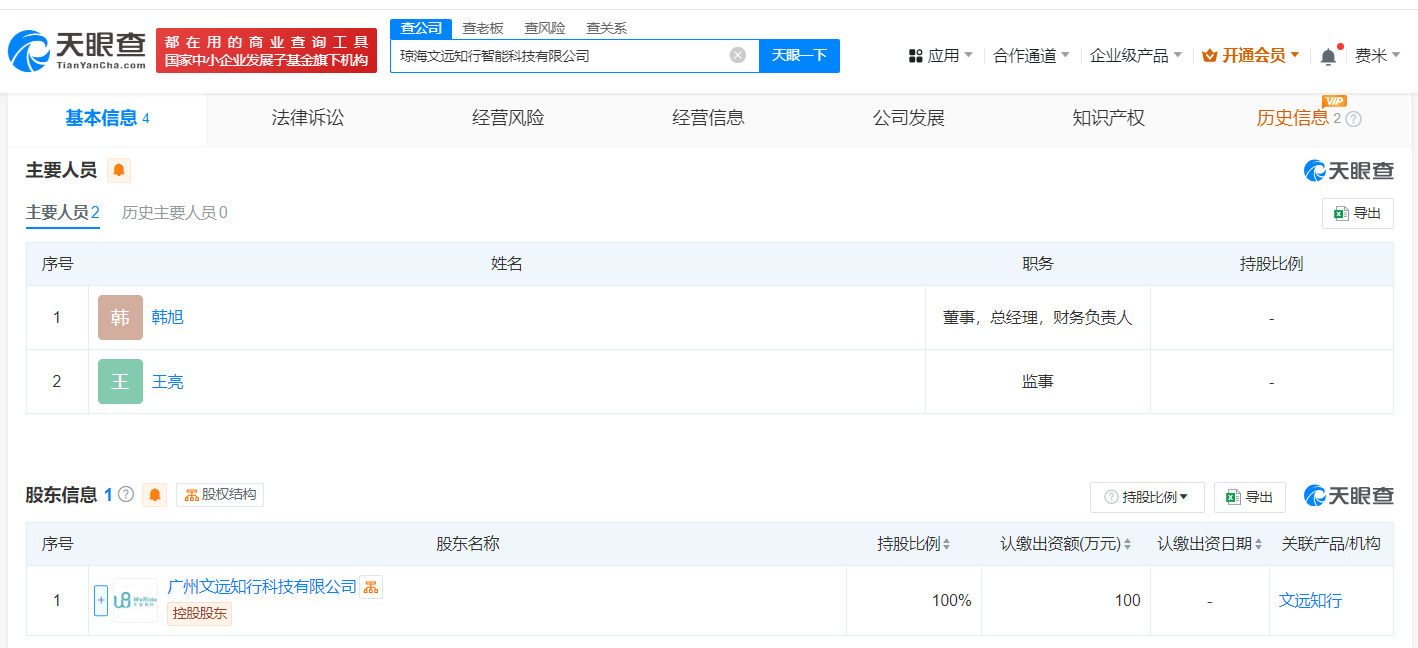This screenshot has width=1418, height=648.
Task: Click the 天眼一下 search button
Action: click(x=799, y=55)
